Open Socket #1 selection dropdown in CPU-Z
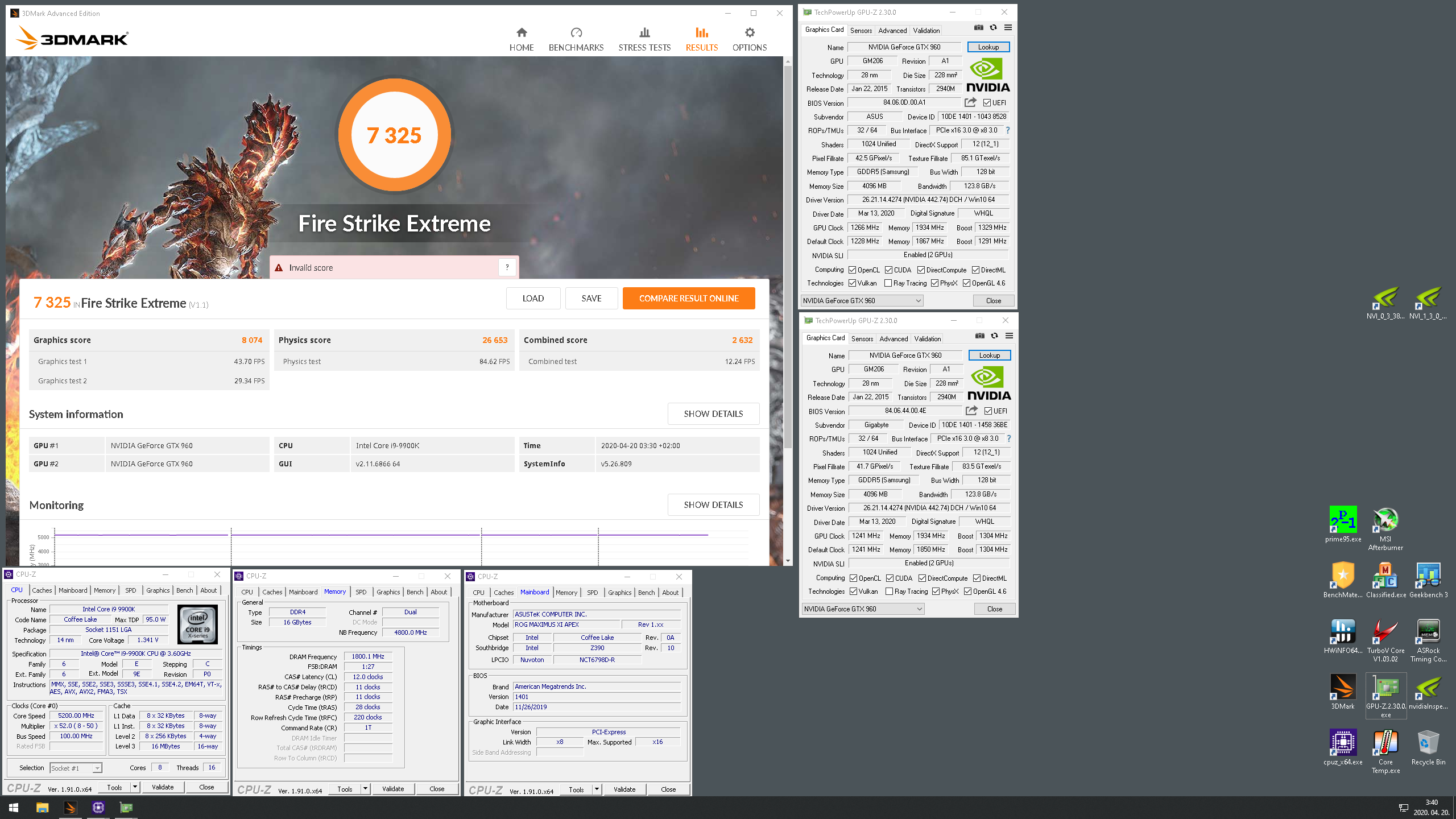 (x=76, y=768)
